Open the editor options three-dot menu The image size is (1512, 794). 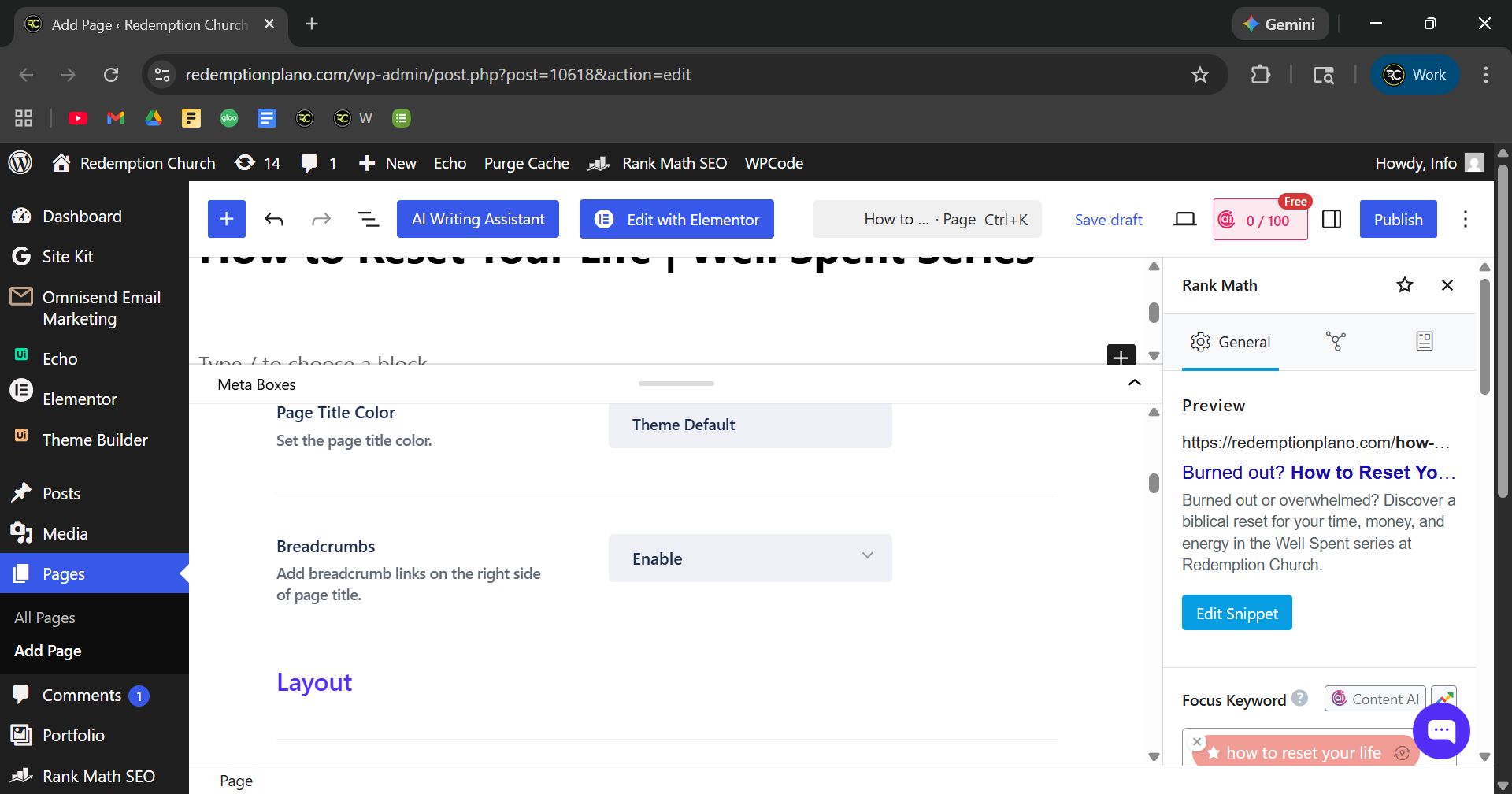point(1465,219)
